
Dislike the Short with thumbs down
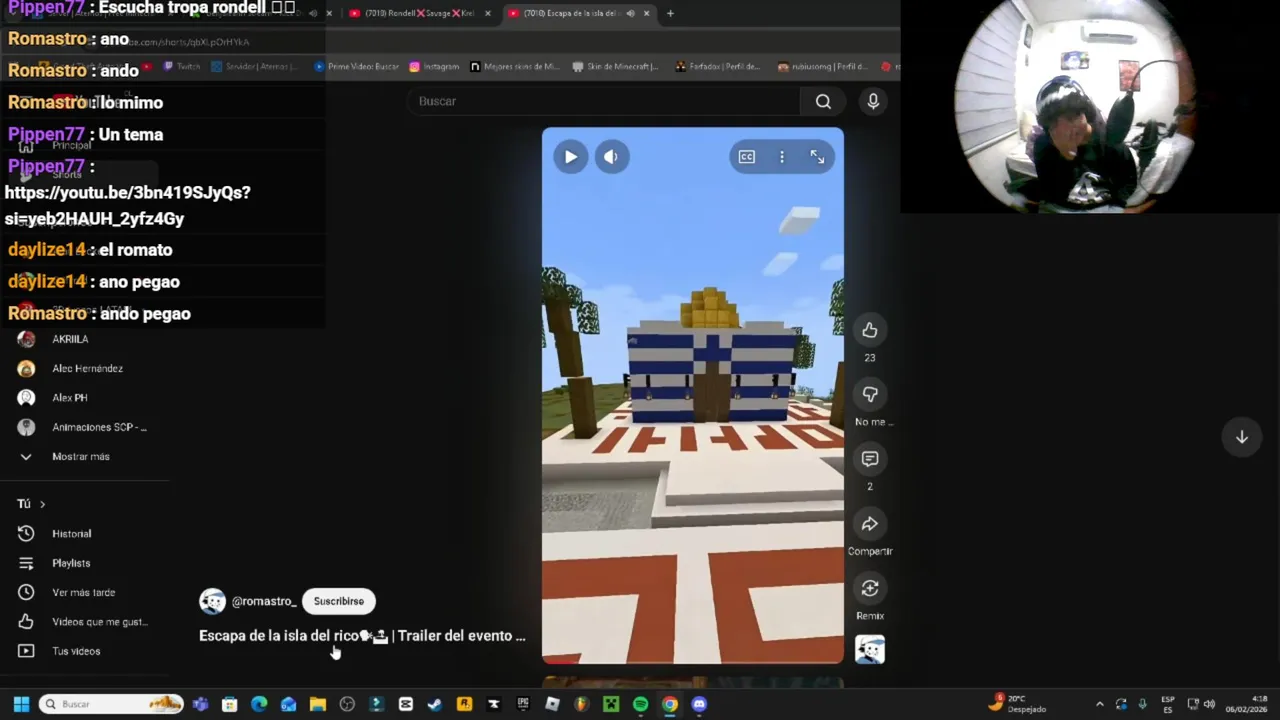[x=870, y=394]
